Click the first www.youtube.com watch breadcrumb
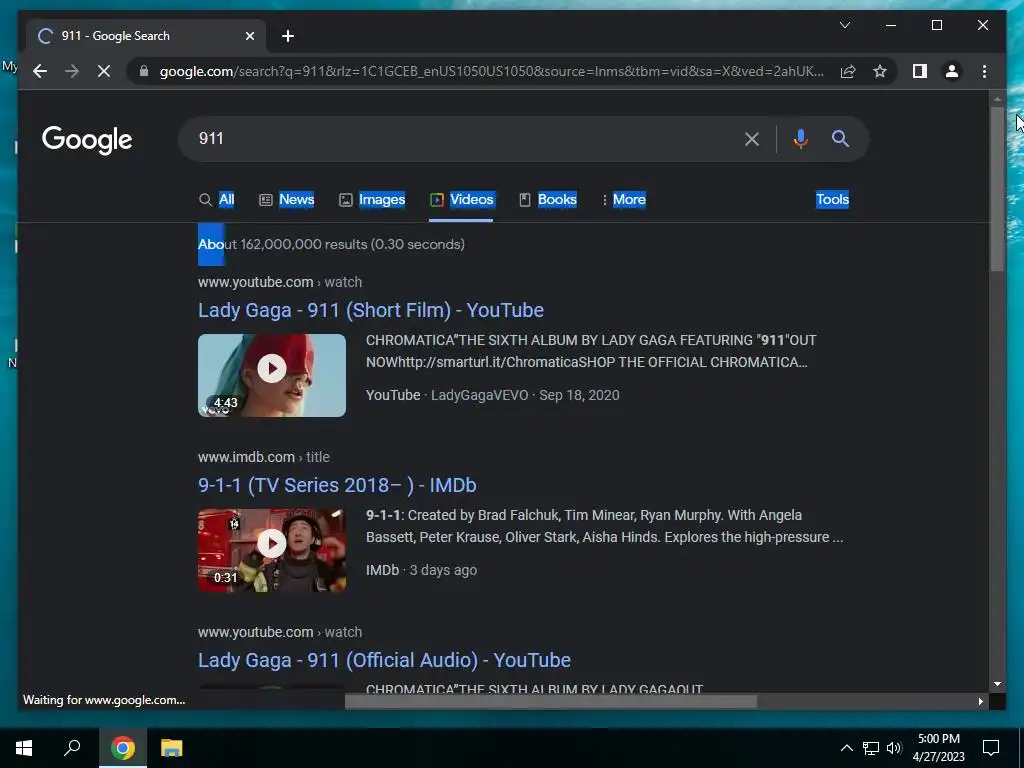 pos(280,282)
